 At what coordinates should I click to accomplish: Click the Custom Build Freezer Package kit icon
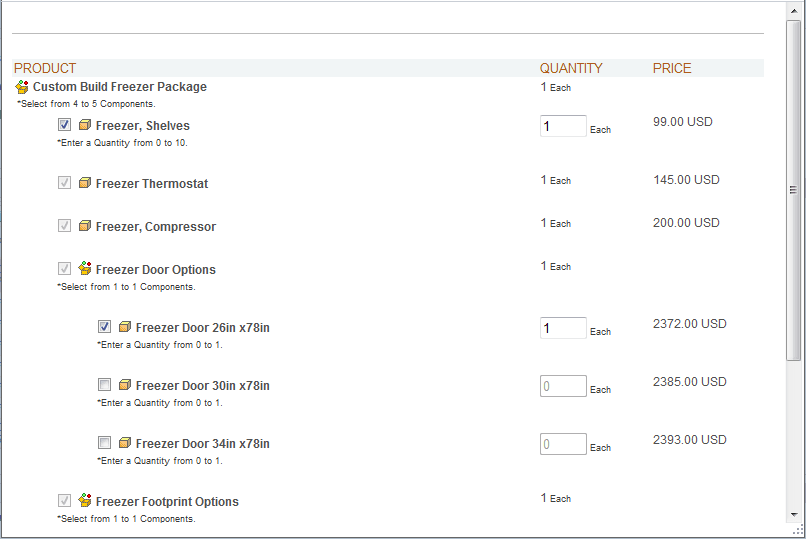tap(22, 87)
